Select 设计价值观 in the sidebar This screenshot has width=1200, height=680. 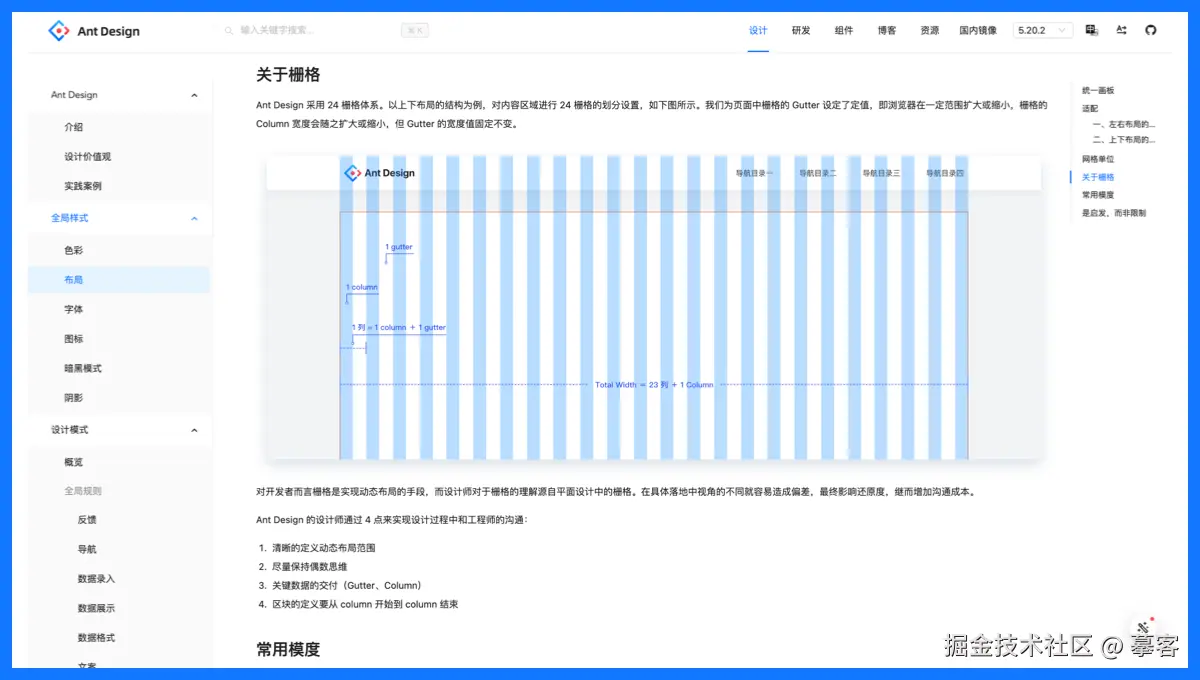pyautogui.click(x=119, y=157)
